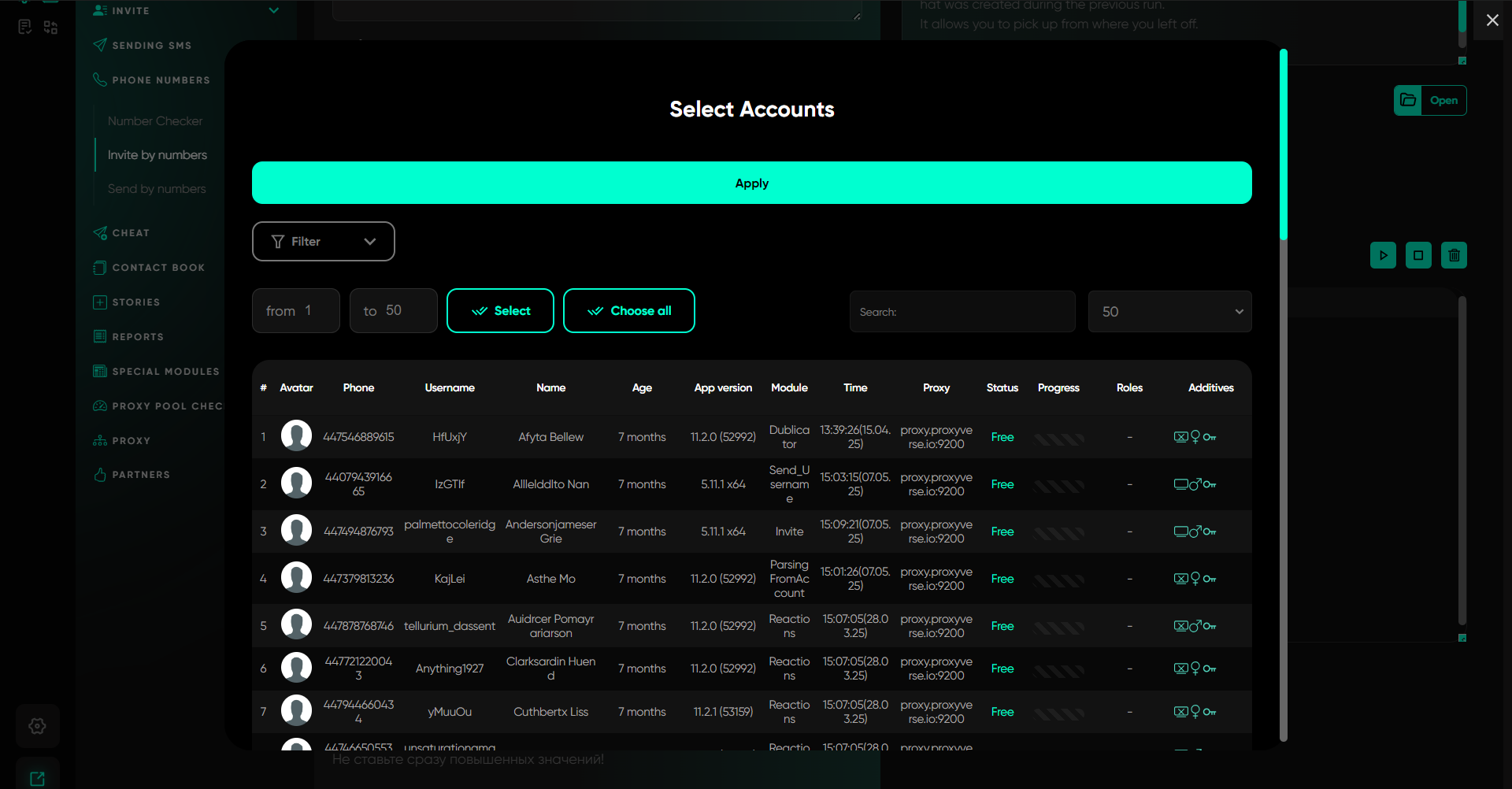The image size is (1512, 789).
Task: Click the Search input field
Action: [962, 312]
